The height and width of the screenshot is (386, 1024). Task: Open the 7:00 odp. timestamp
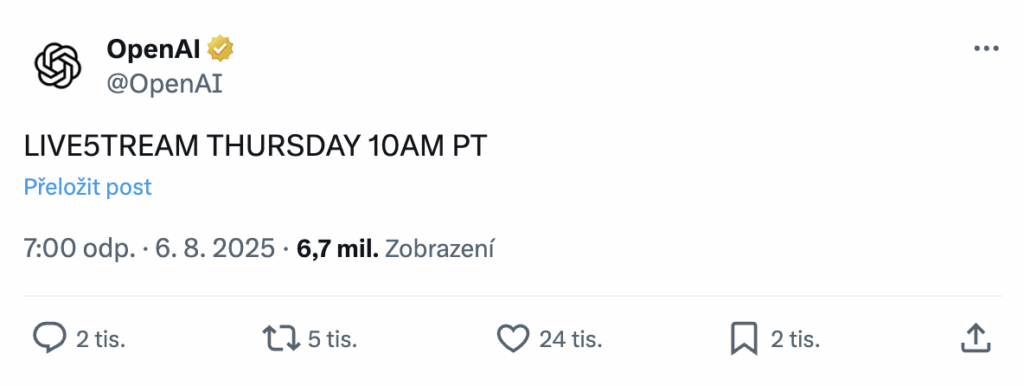pos(80,249)
